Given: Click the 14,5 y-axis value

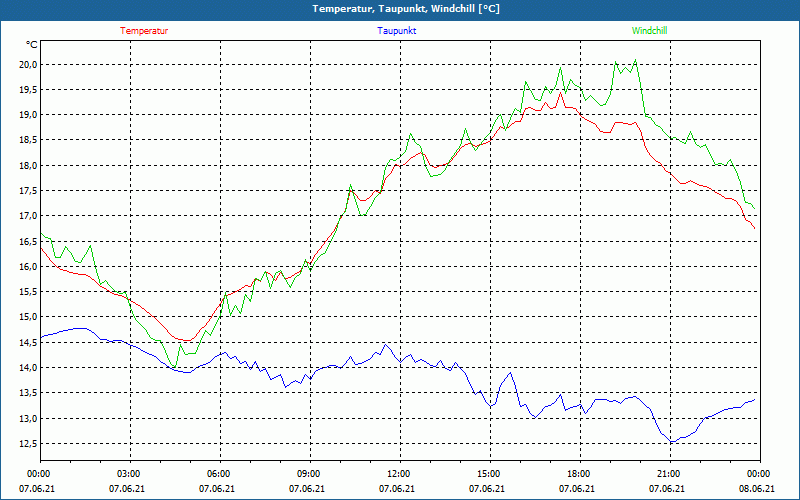Looking at the screenshot, I should click(x=29, y=342).
